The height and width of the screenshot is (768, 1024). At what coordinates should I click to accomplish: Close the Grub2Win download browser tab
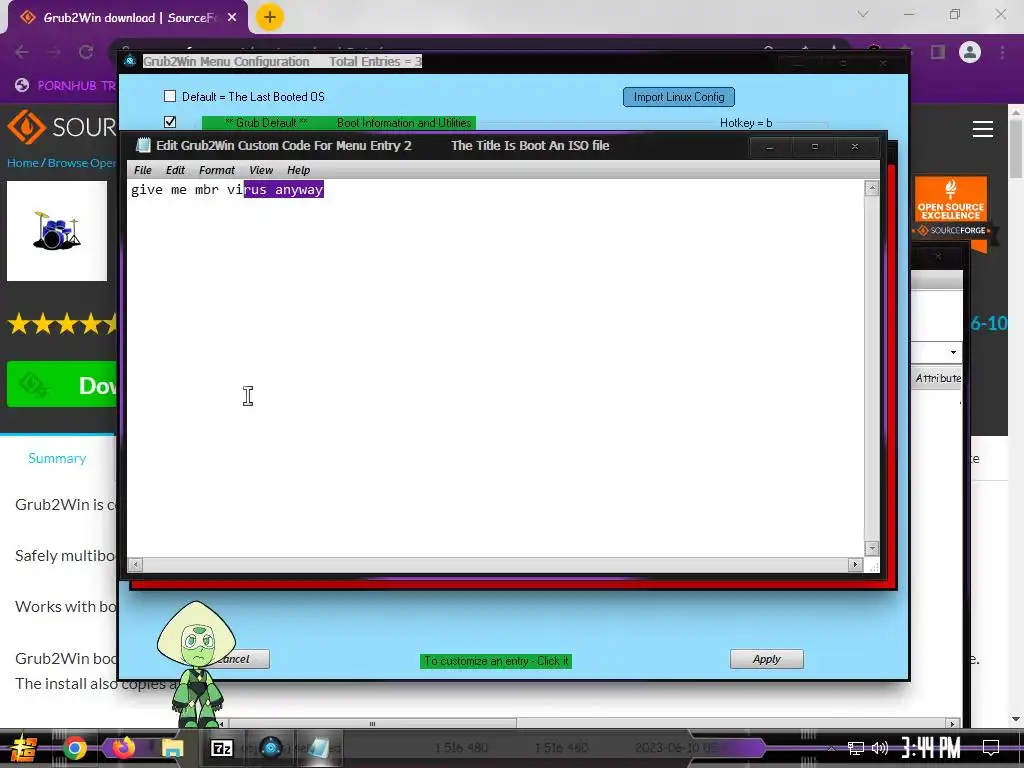click(232, 18)
